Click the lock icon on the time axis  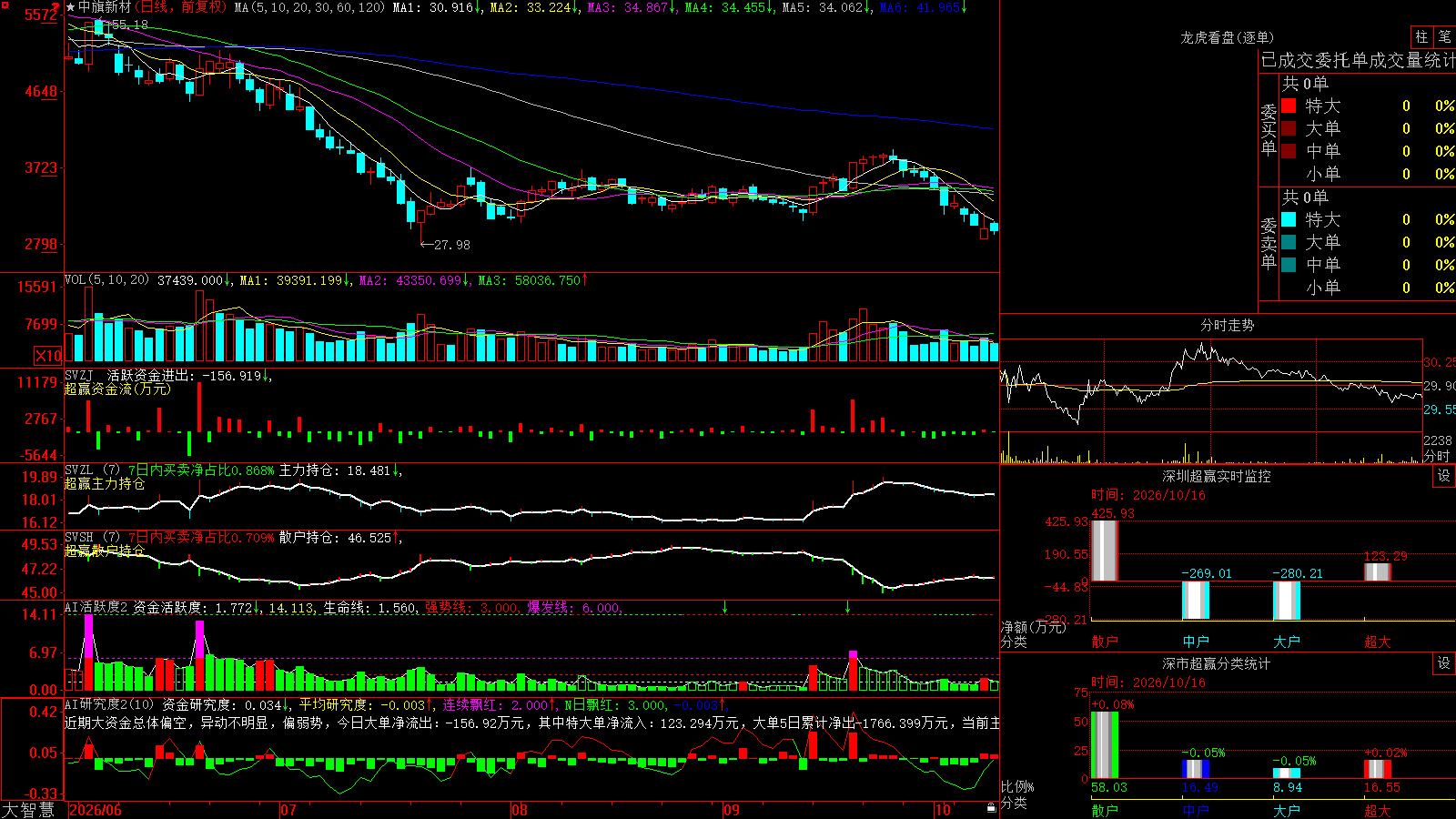click(x=991, y=807)
